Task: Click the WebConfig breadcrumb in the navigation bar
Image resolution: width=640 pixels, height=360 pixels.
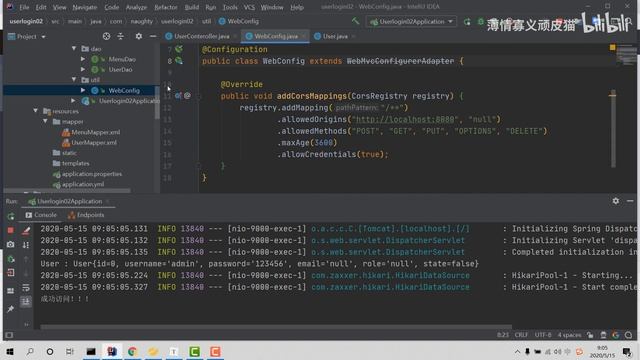Action: point(239,21)
